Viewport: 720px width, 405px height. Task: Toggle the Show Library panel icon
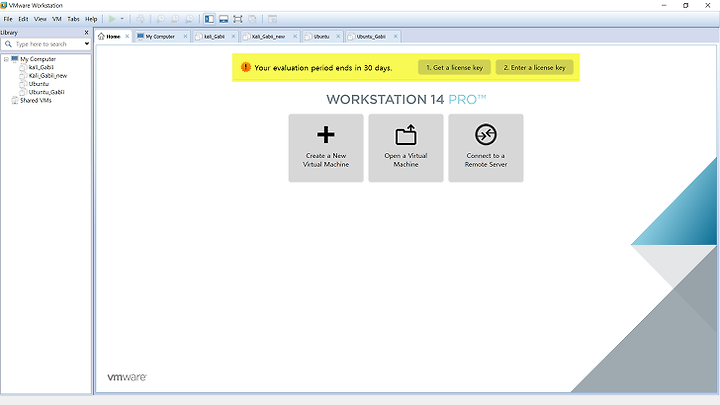[209, 19]
